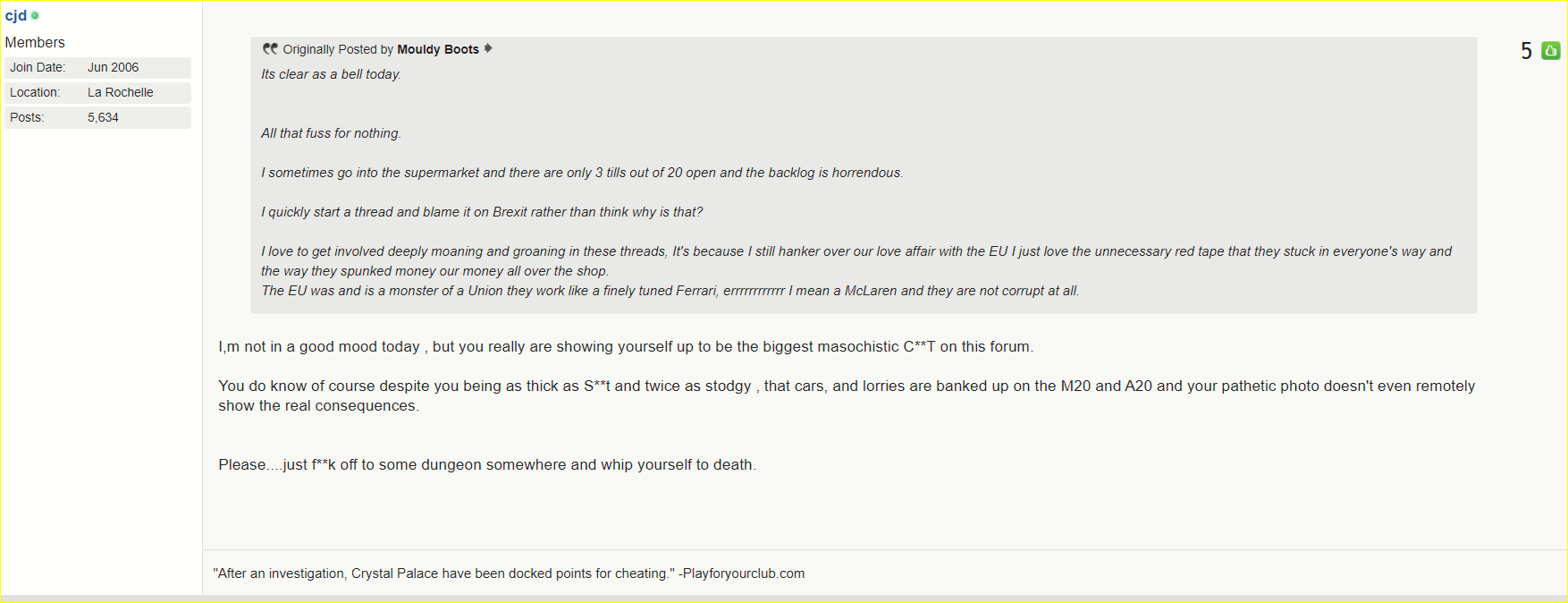
Task: Select the Posts 5,634 row
Action: (x=97, y=117)
